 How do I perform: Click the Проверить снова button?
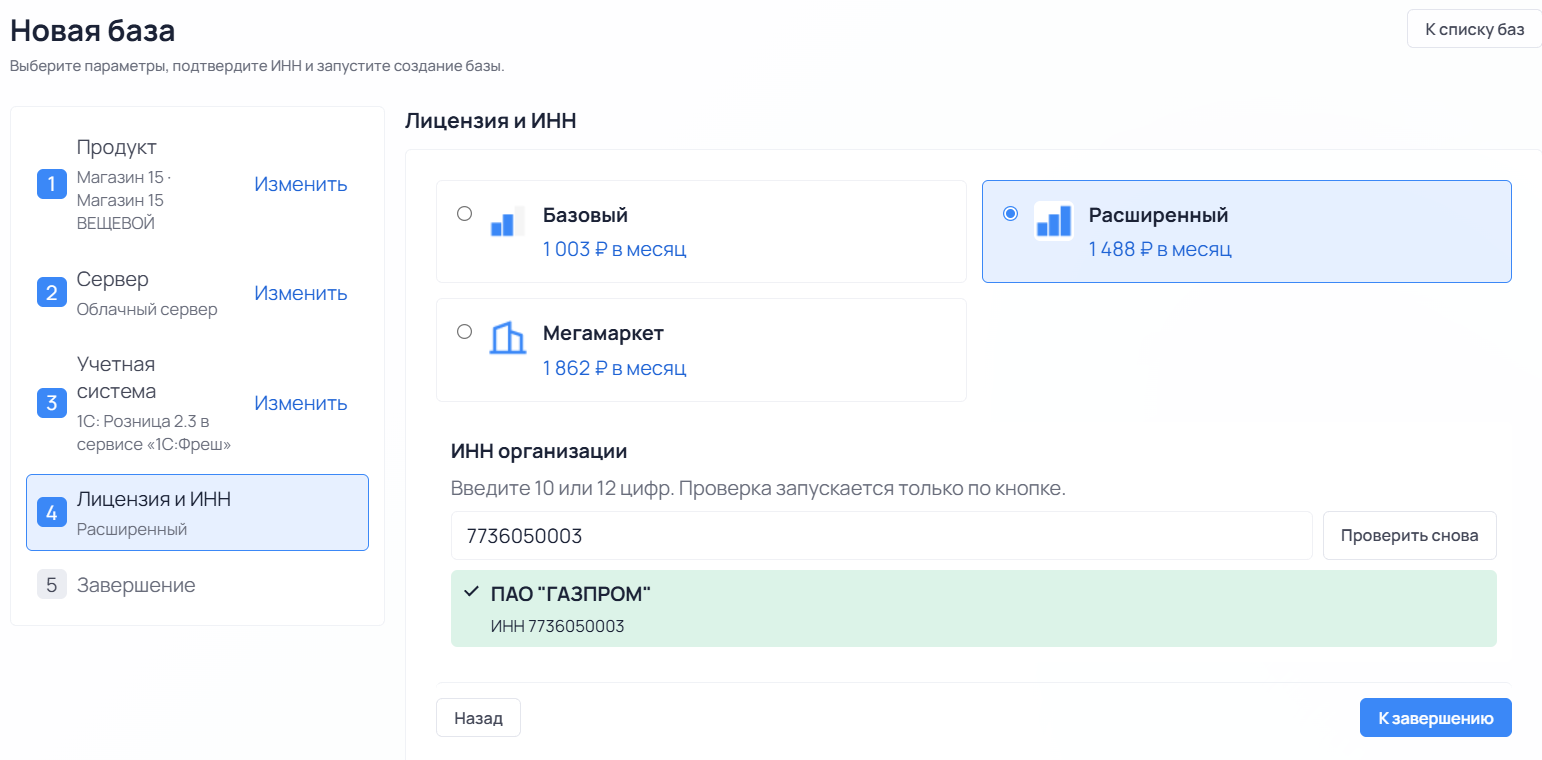coord(1410,535)
